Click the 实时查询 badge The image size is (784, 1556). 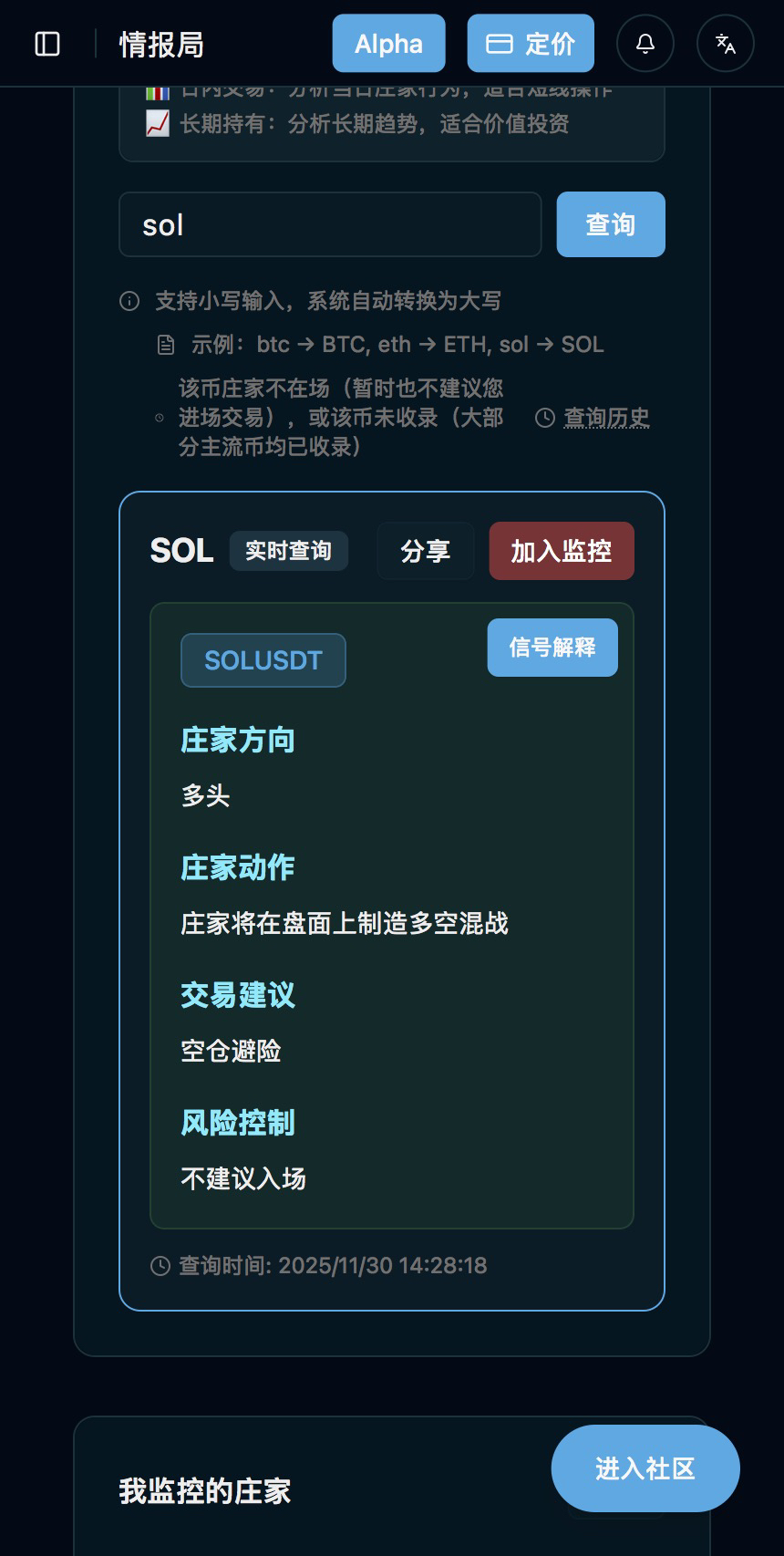coord(288,551)
